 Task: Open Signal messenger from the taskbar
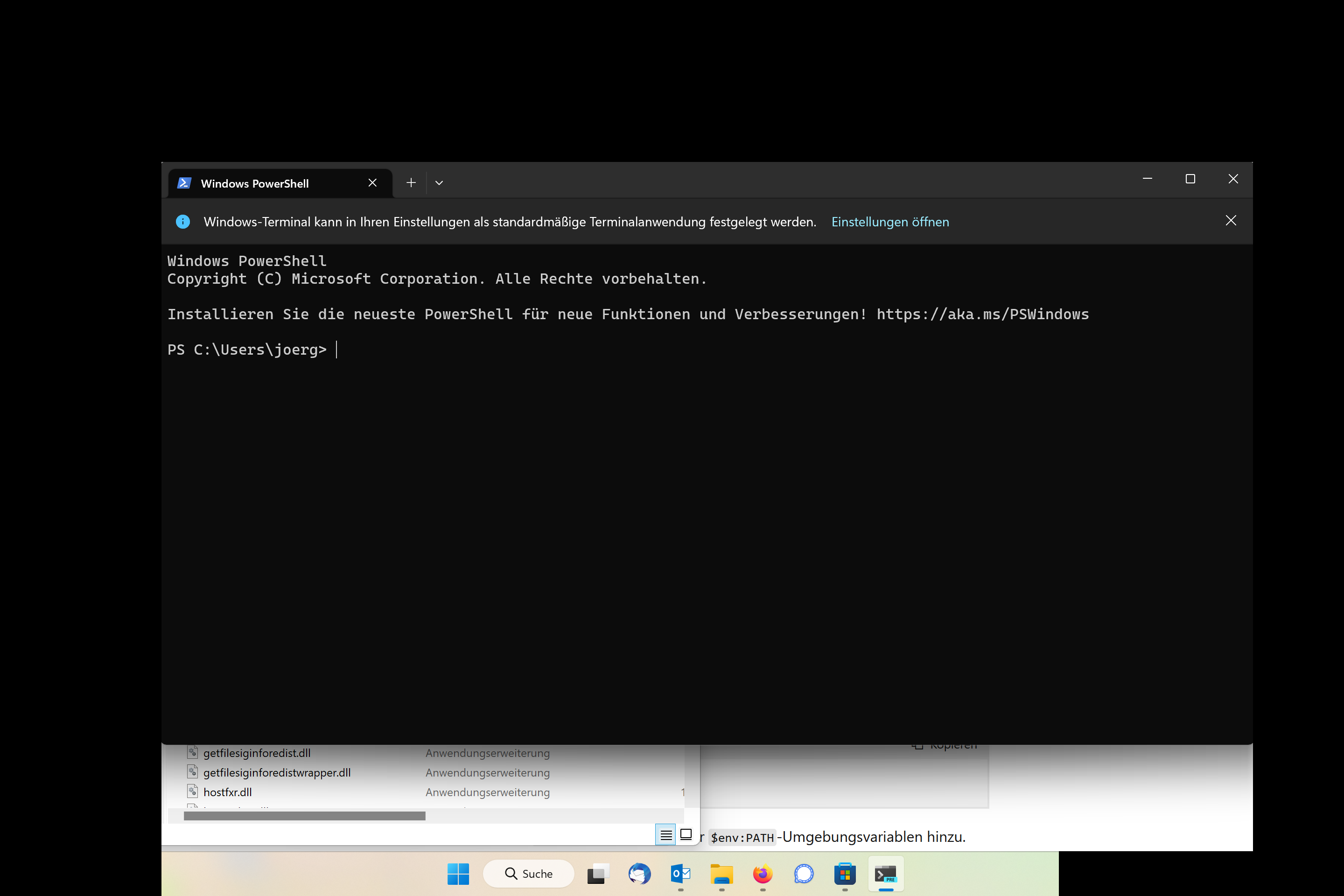coord(804,874)
